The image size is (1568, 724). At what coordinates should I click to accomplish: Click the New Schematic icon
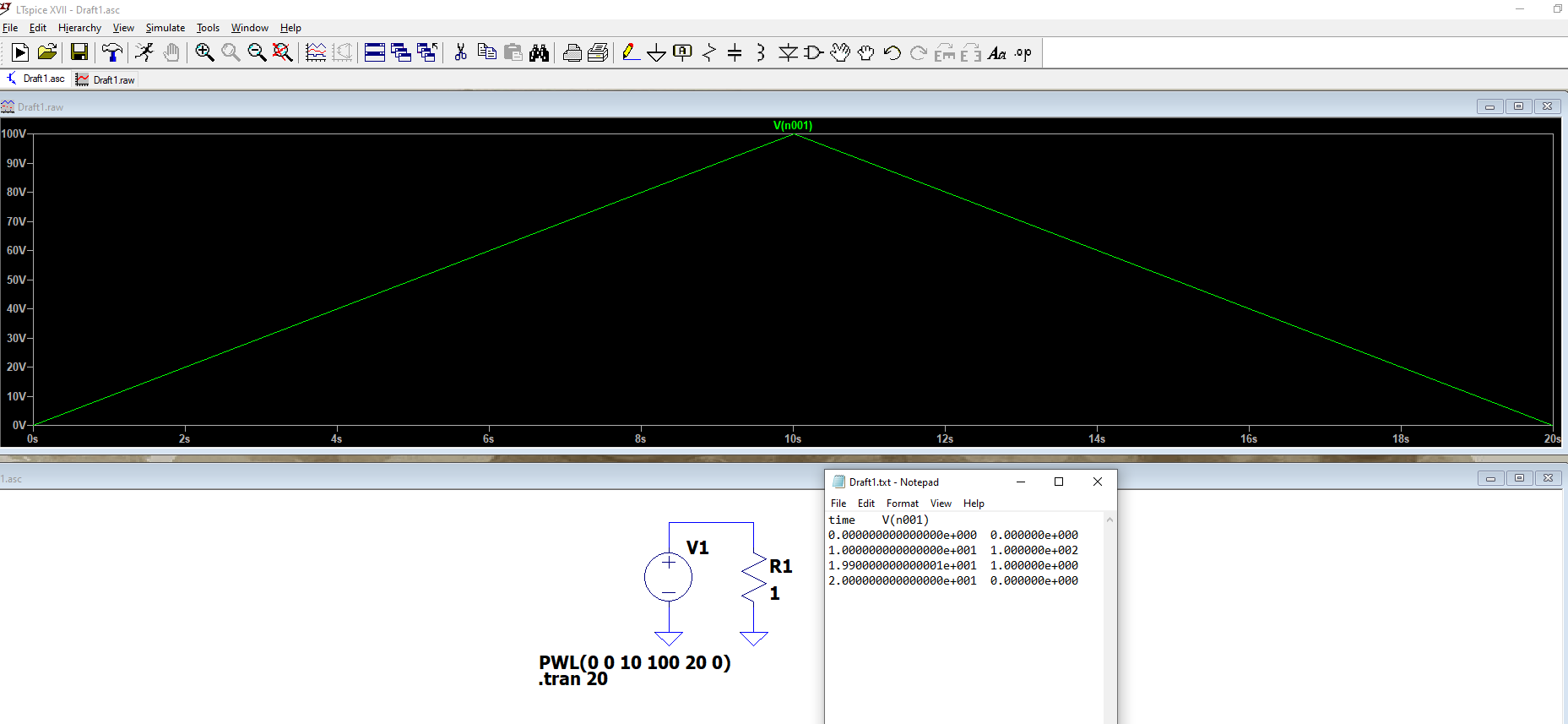click(20, 53)
